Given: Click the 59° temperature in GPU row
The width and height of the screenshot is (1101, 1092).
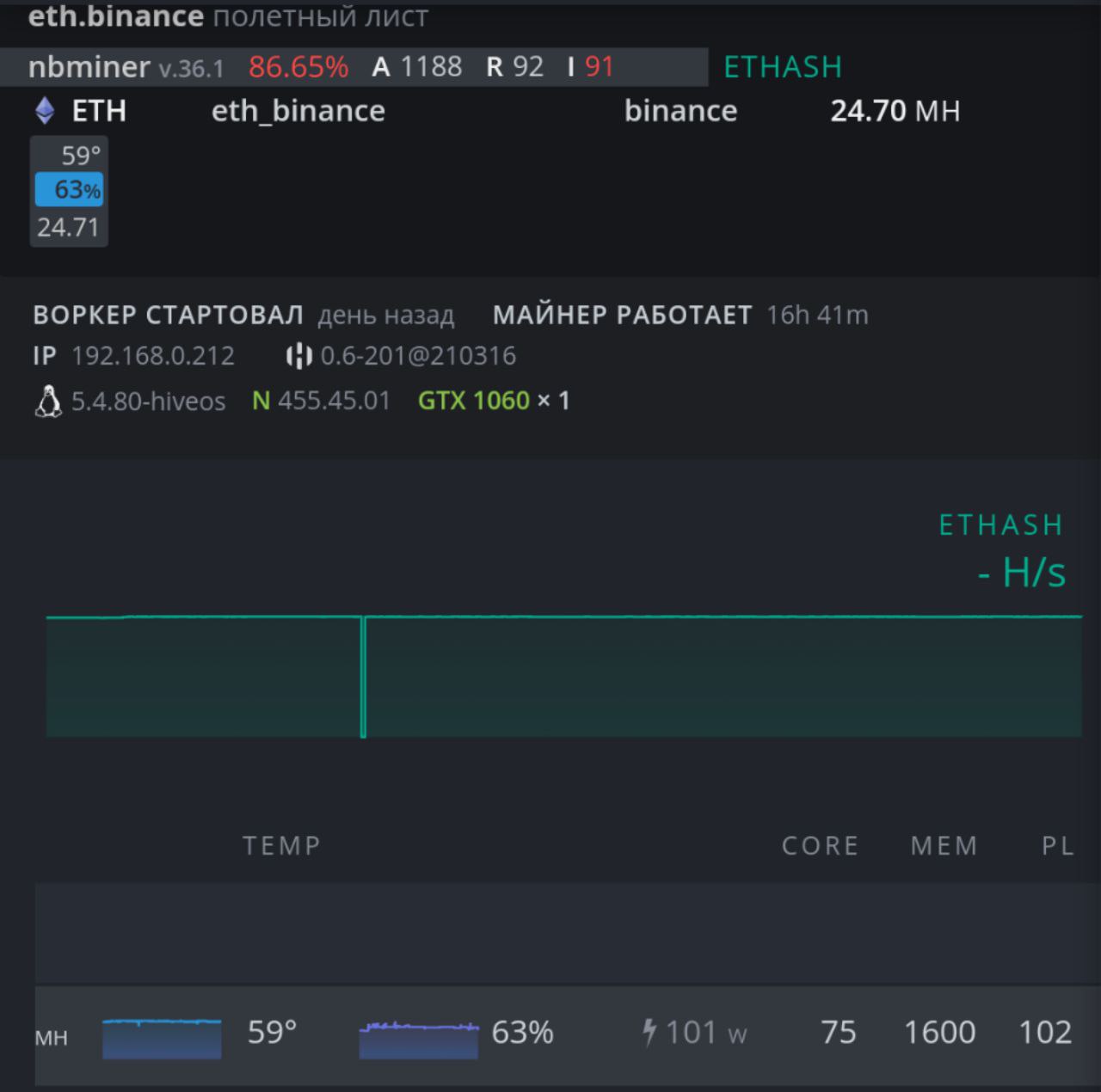Looking at the screenshot, I should point(272,1032).
